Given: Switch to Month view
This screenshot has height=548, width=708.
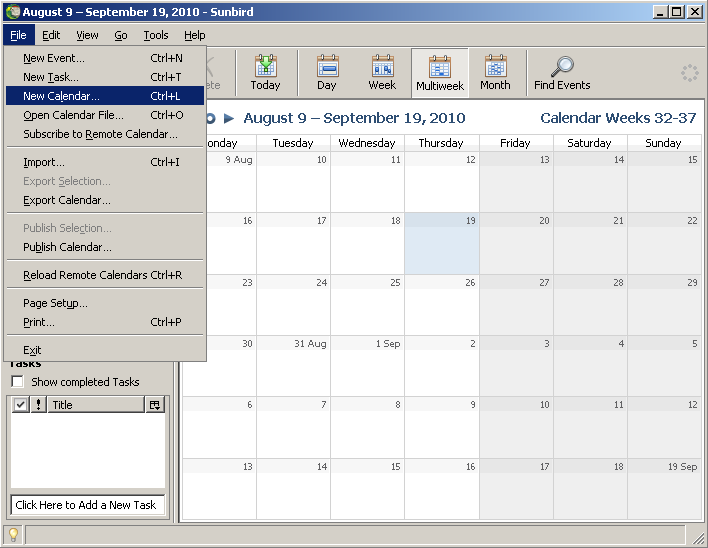Looking at the screenshot, I should pyautogui.click(x=495, y=73).
